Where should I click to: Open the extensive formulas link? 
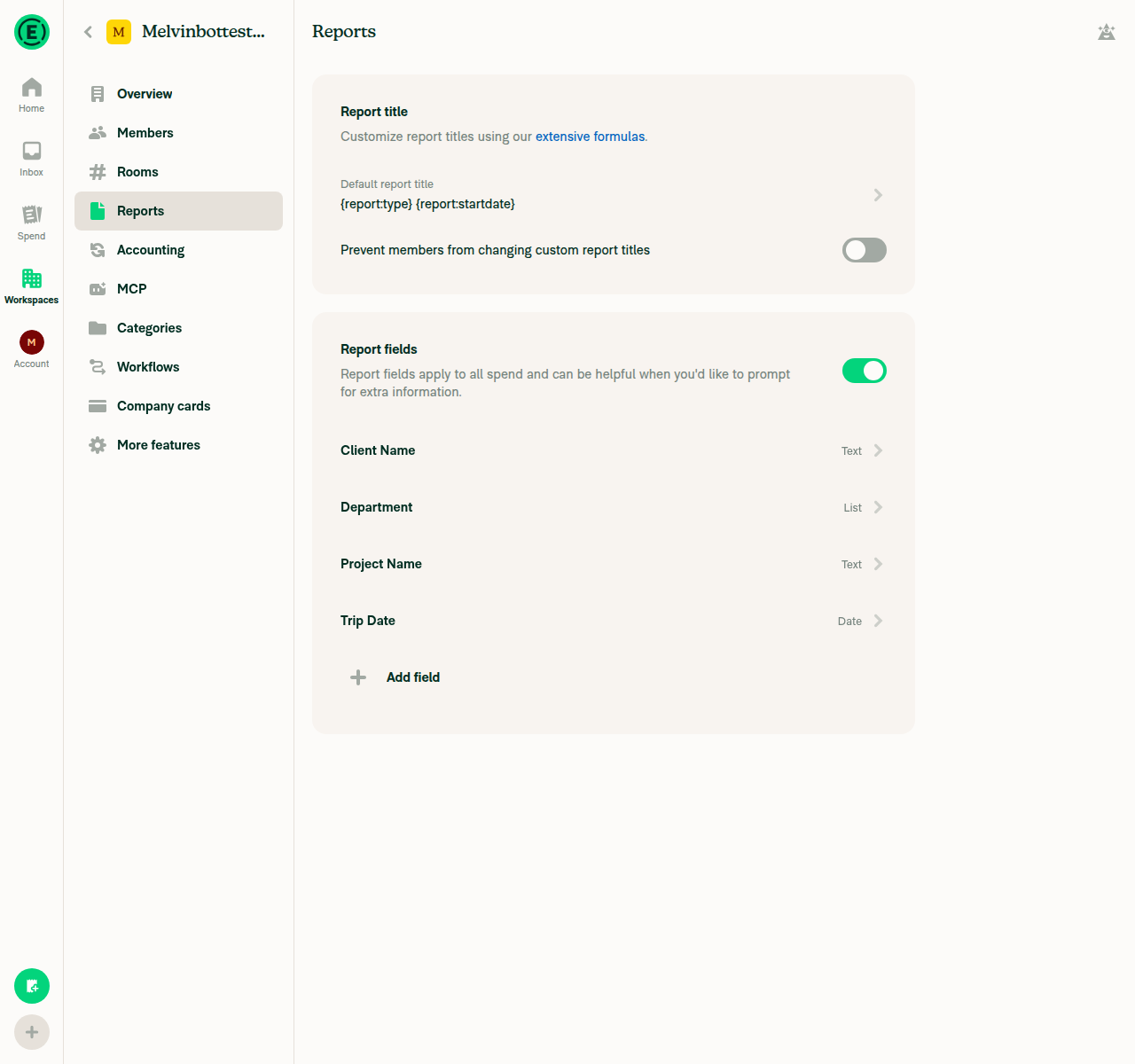click(590, 137)
